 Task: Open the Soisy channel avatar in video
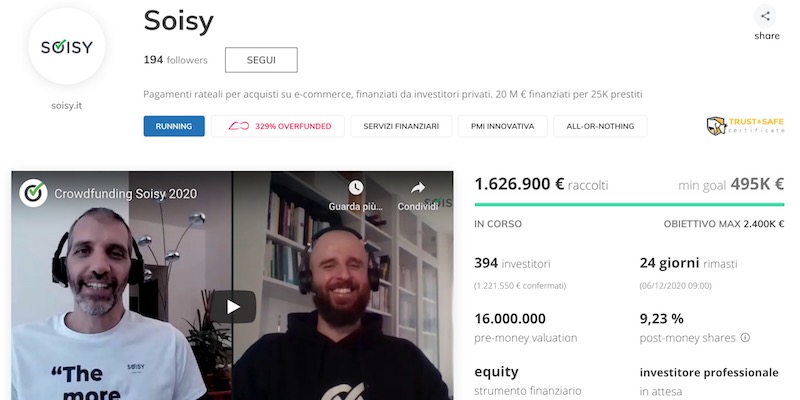(34, 193)
